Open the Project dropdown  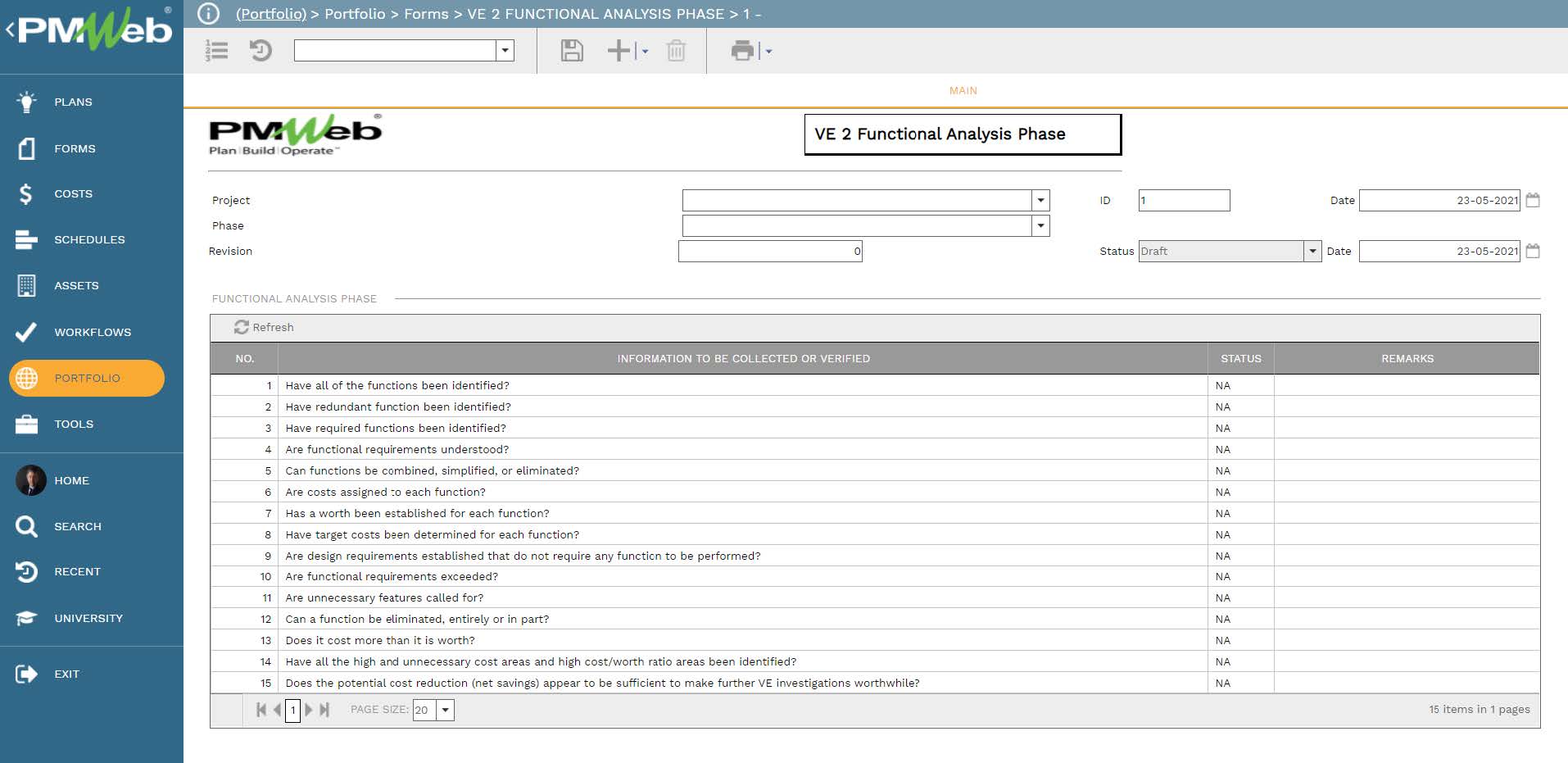tap(1039, 200)
